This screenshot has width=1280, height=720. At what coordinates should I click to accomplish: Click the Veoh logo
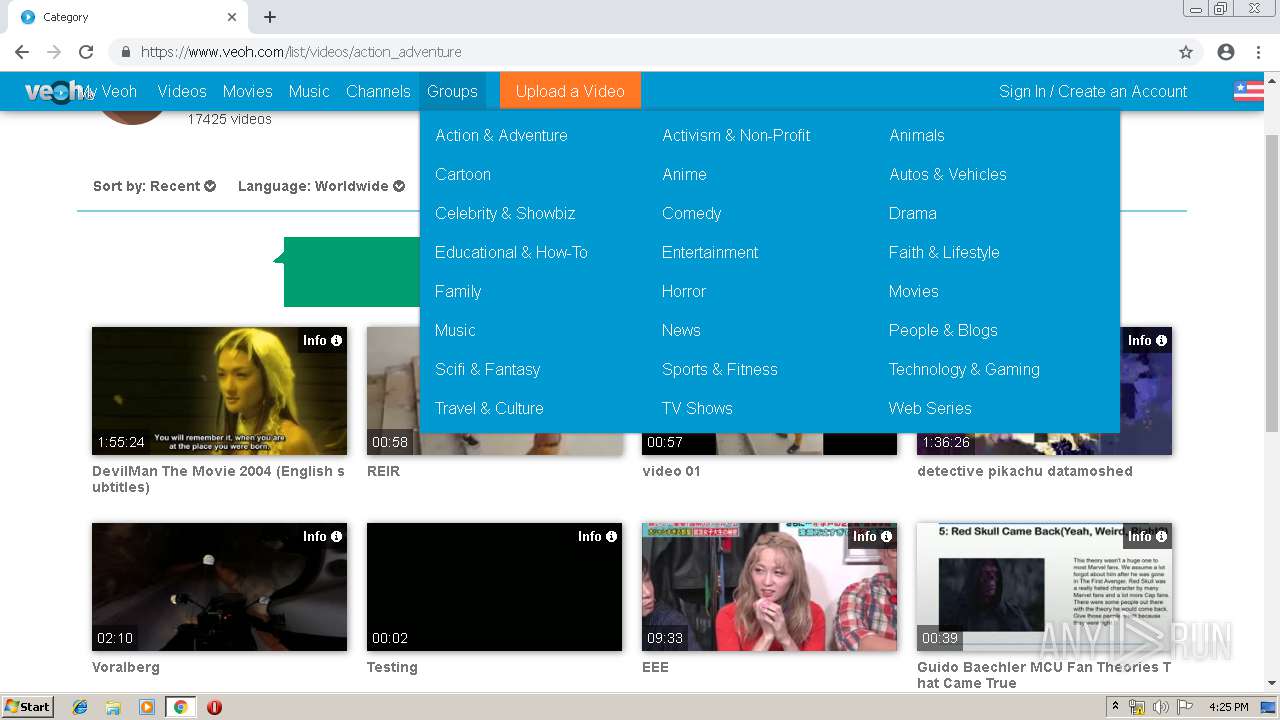click(x=54, y=91)
